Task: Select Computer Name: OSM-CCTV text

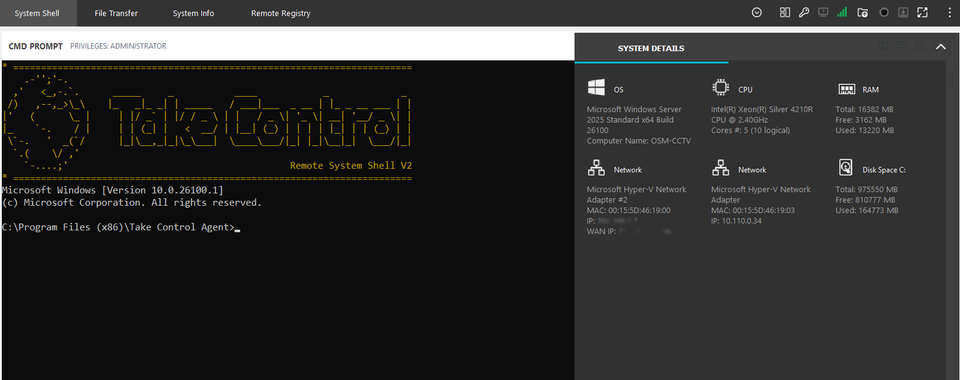Action: click(639, 141)
